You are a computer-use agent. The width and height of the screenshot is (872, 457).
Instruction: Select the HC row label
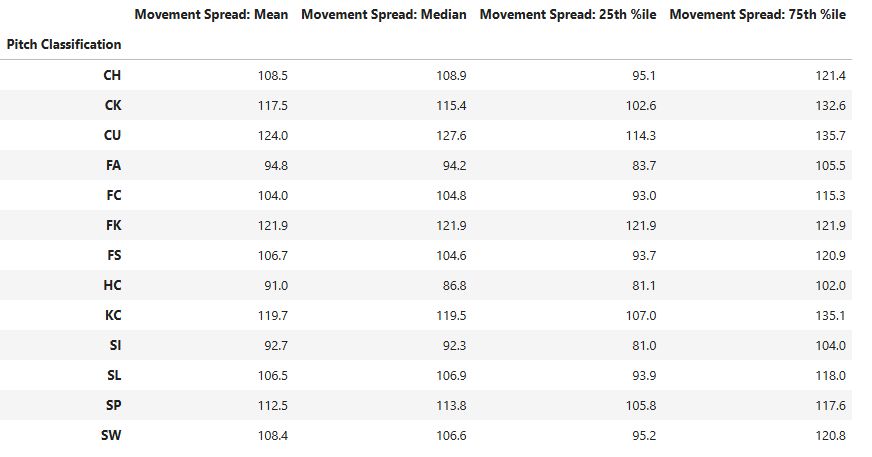tap(112, 285)
